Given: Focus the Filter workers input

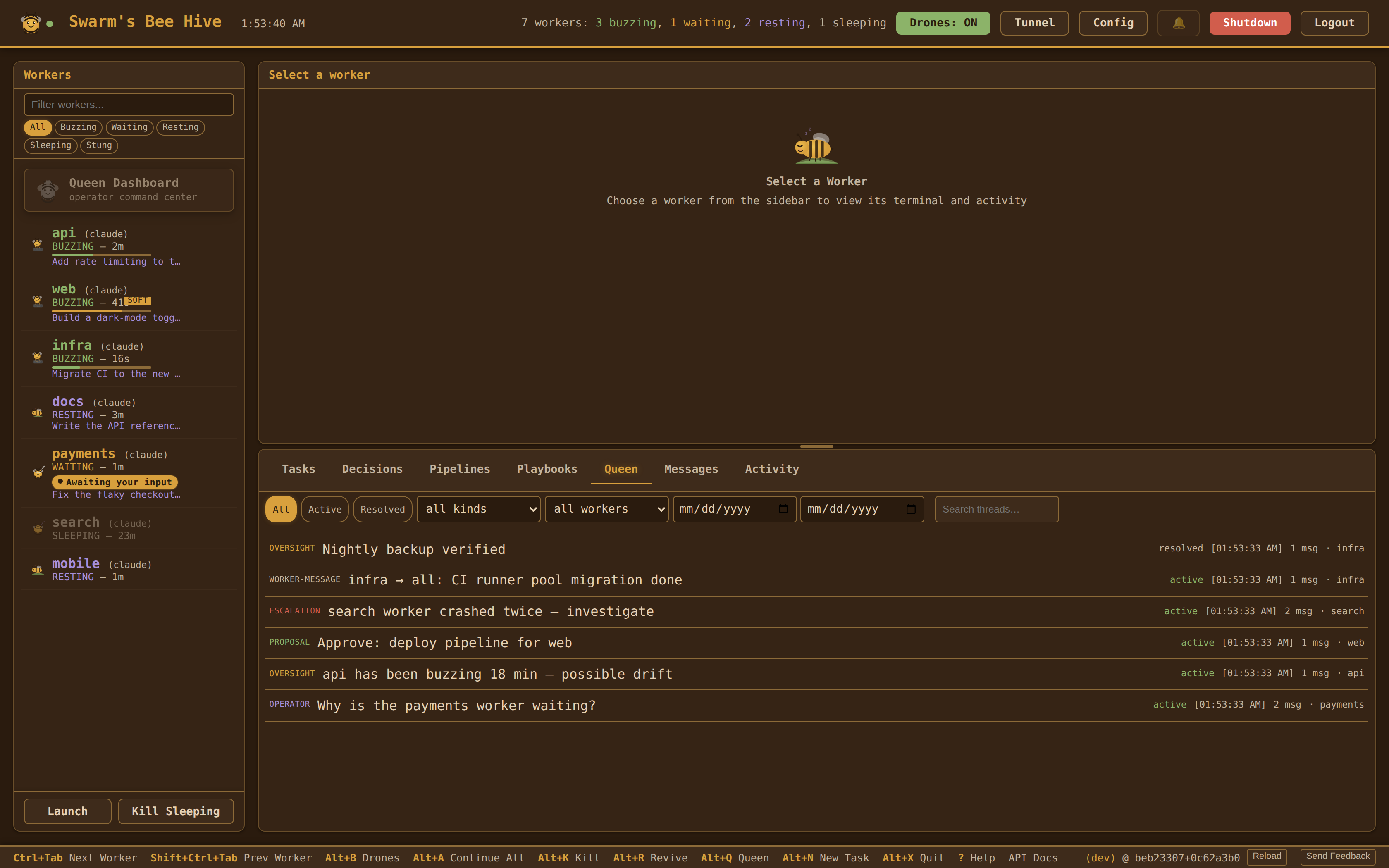Looking at the screenshot, I should click(129, 105).
